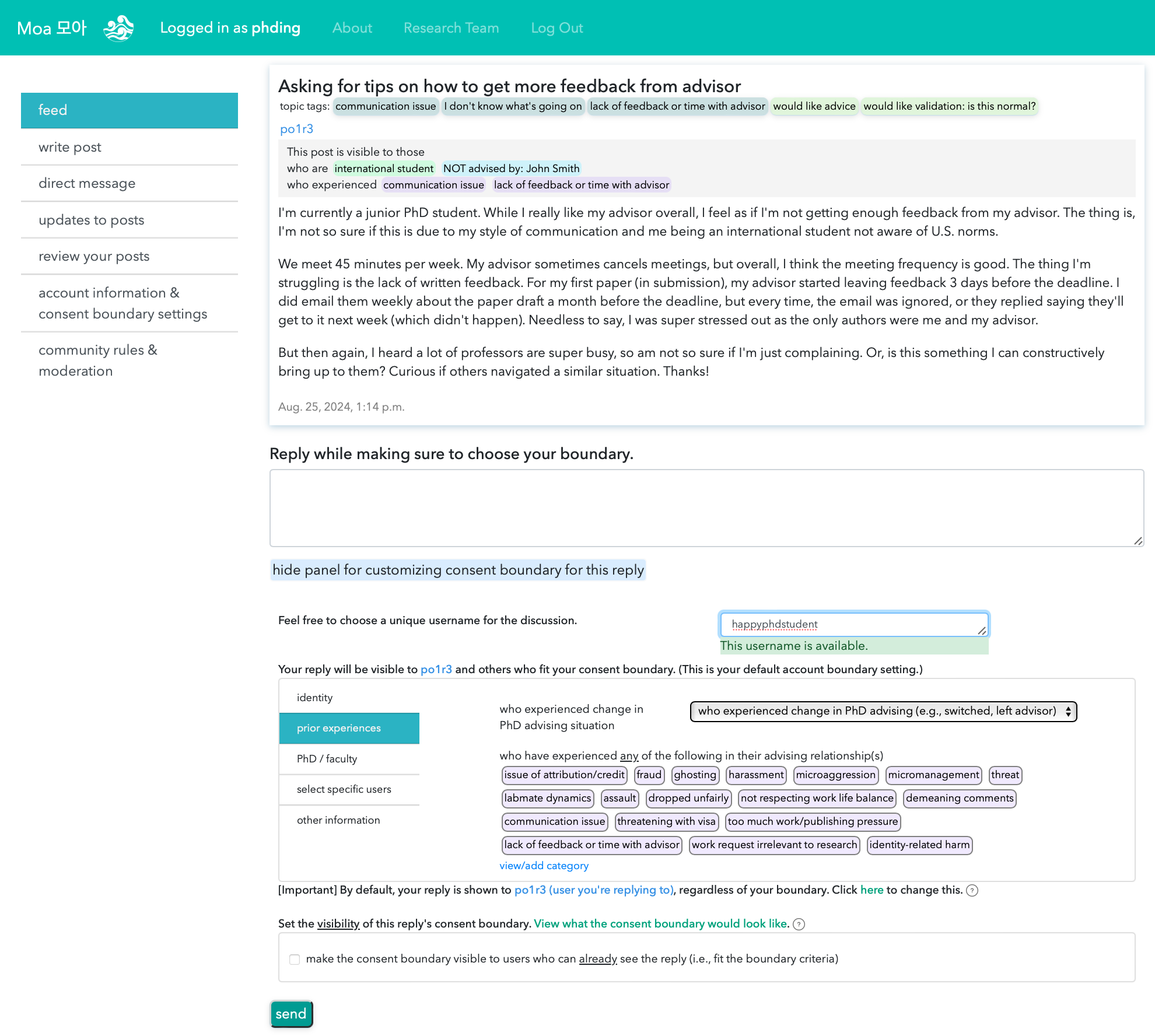1155x1036 pixels.
Task: Click the 'About' navigation link
Action: click(352, 28)
